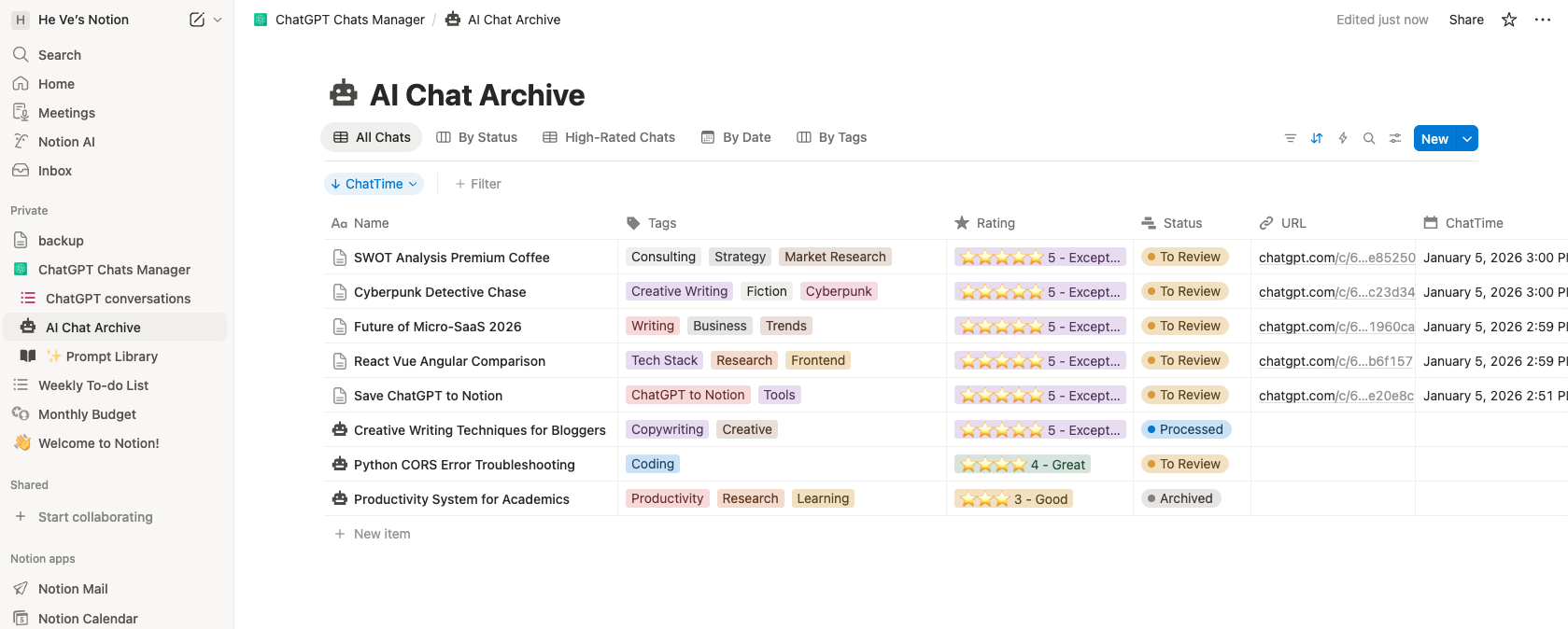Click the filter icon in database toolbar
Screen dimensions: 1568x629
[x=1291, y=138]
